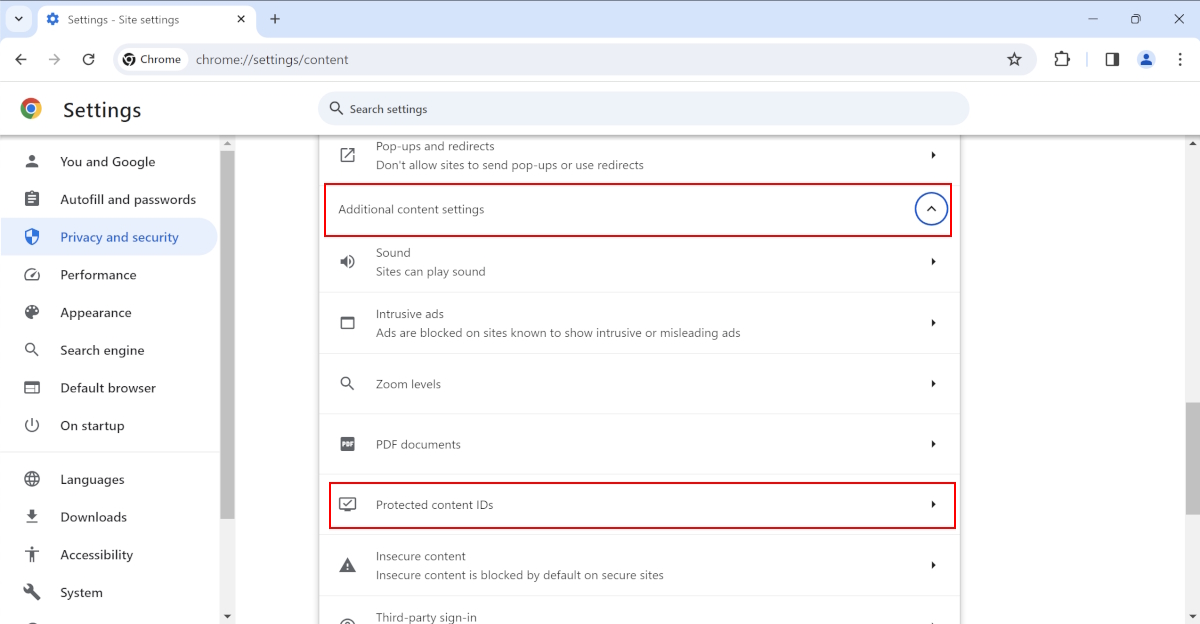Select Autofill and passwords in sidebar
Image resolution: width=1200 pixels, height=624 pixels.
[128, 199]
